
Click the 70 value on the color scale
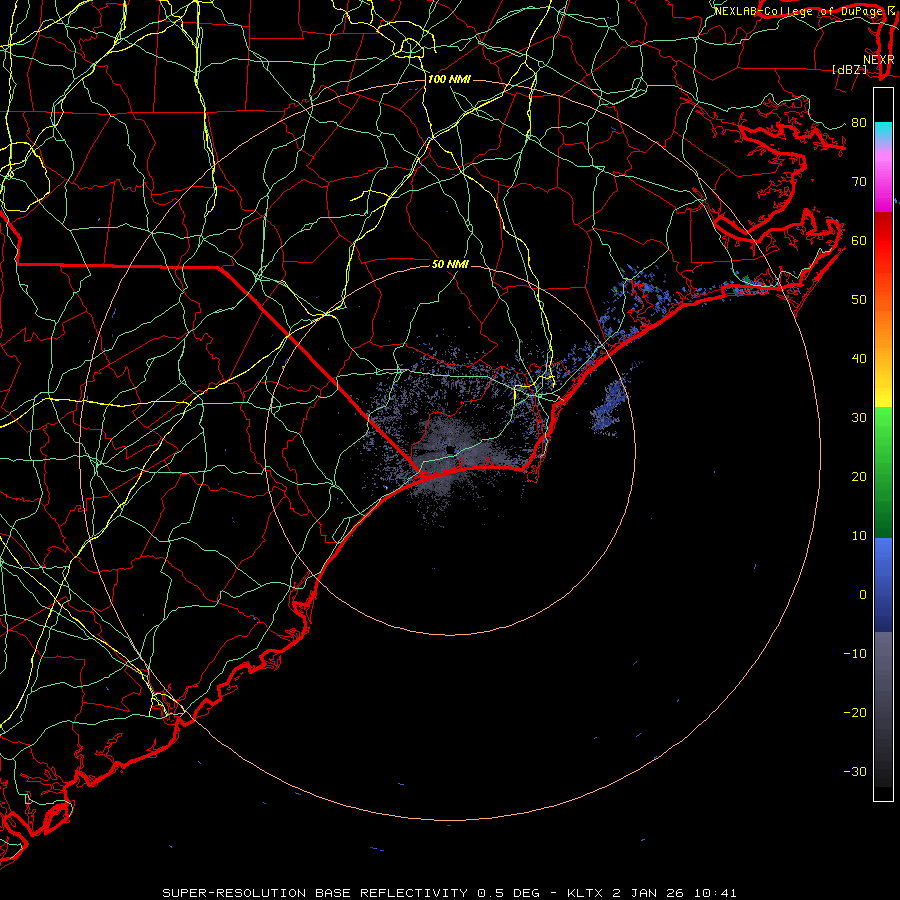tap(859, 181)
